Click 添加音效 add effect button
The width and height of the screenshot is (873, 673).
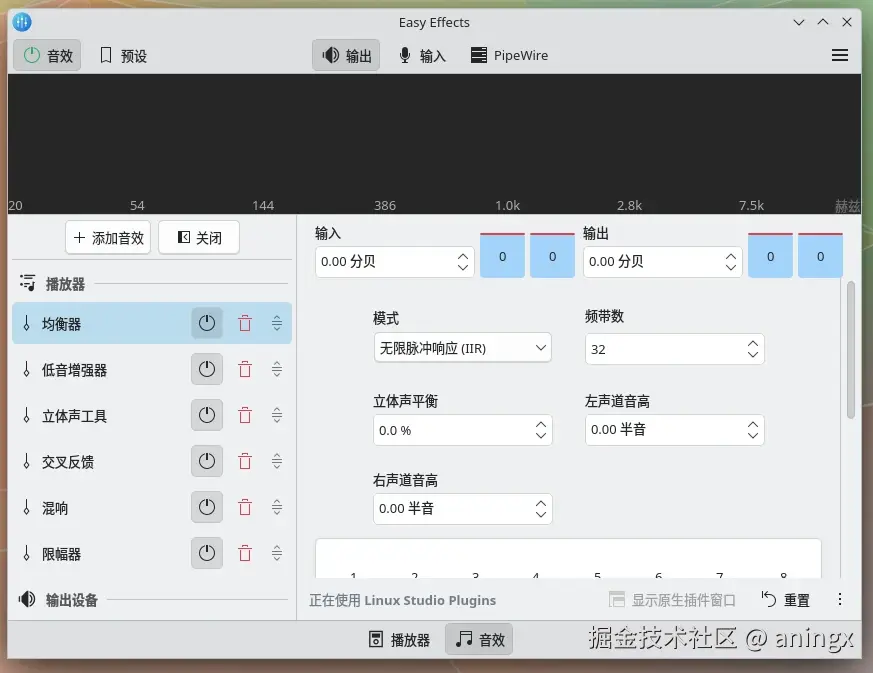pos(108,238)
